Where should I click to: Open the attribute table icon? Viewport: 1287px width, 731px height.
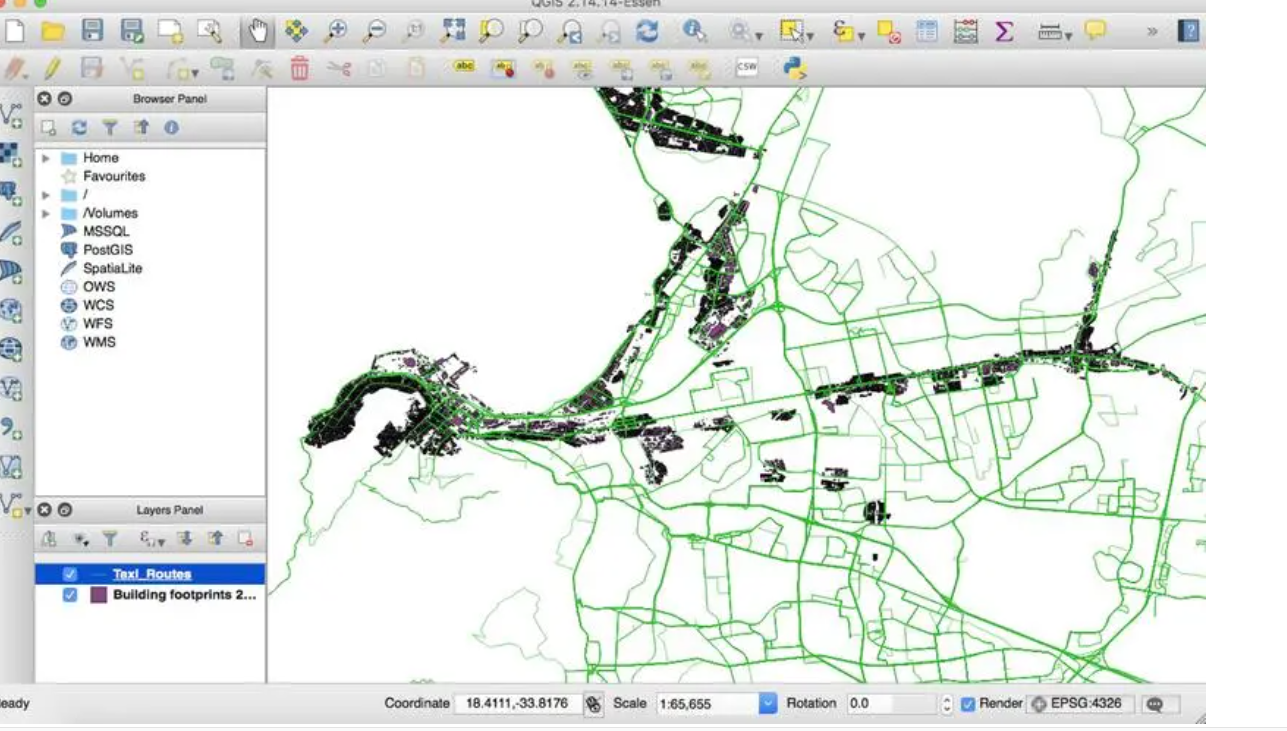click(x=927, y=32)
